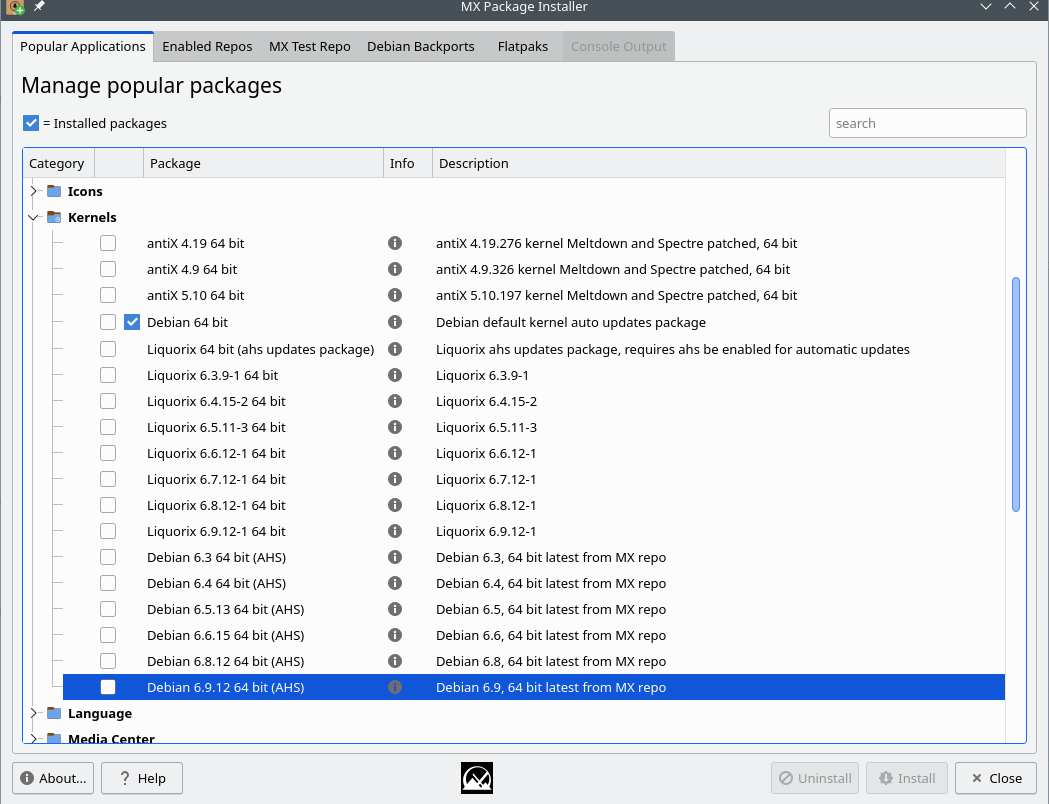Click the Icons category folder icon
The width and height of the screenshot is (1049, 804).
[54, 191]
